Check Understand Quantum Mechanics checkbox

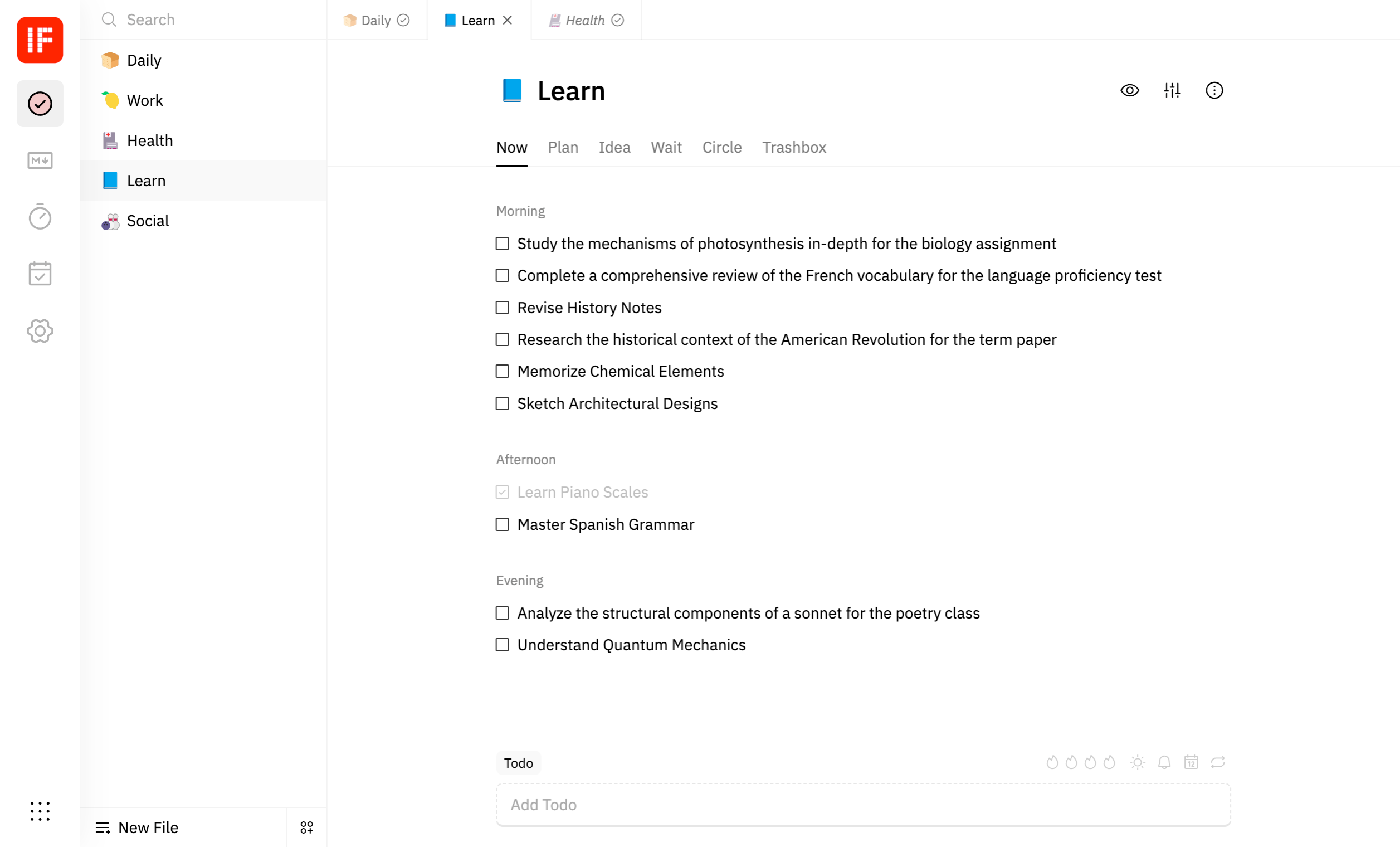503,645
